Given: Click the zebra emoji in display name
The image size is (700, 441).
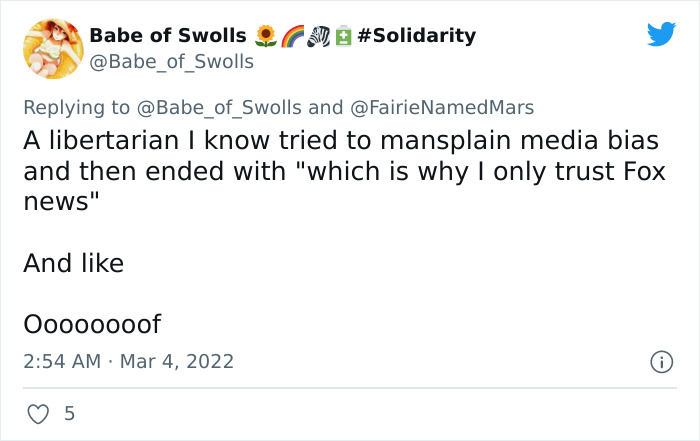Looking at the screenshot, I should [318, 36].
